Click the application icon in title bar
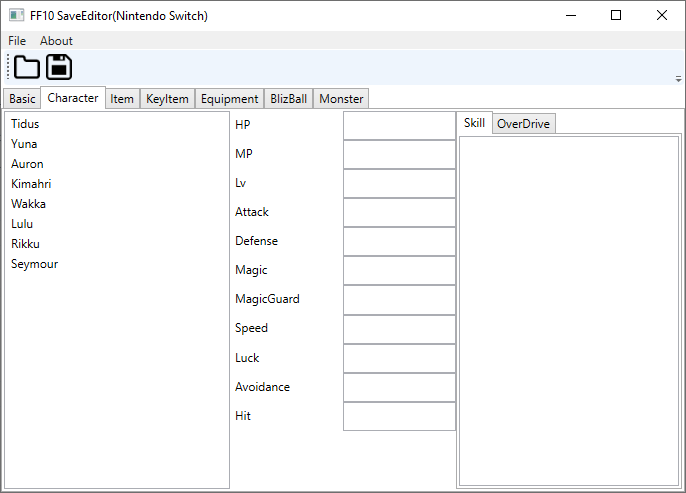The image size is (686, 493). click(16, 15)
